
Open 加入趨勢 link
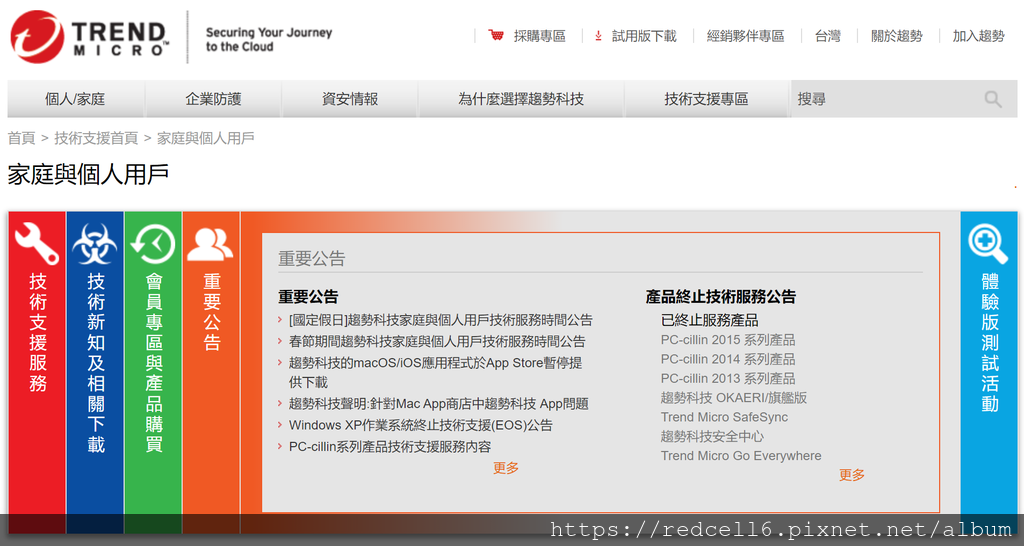(978, 36)
